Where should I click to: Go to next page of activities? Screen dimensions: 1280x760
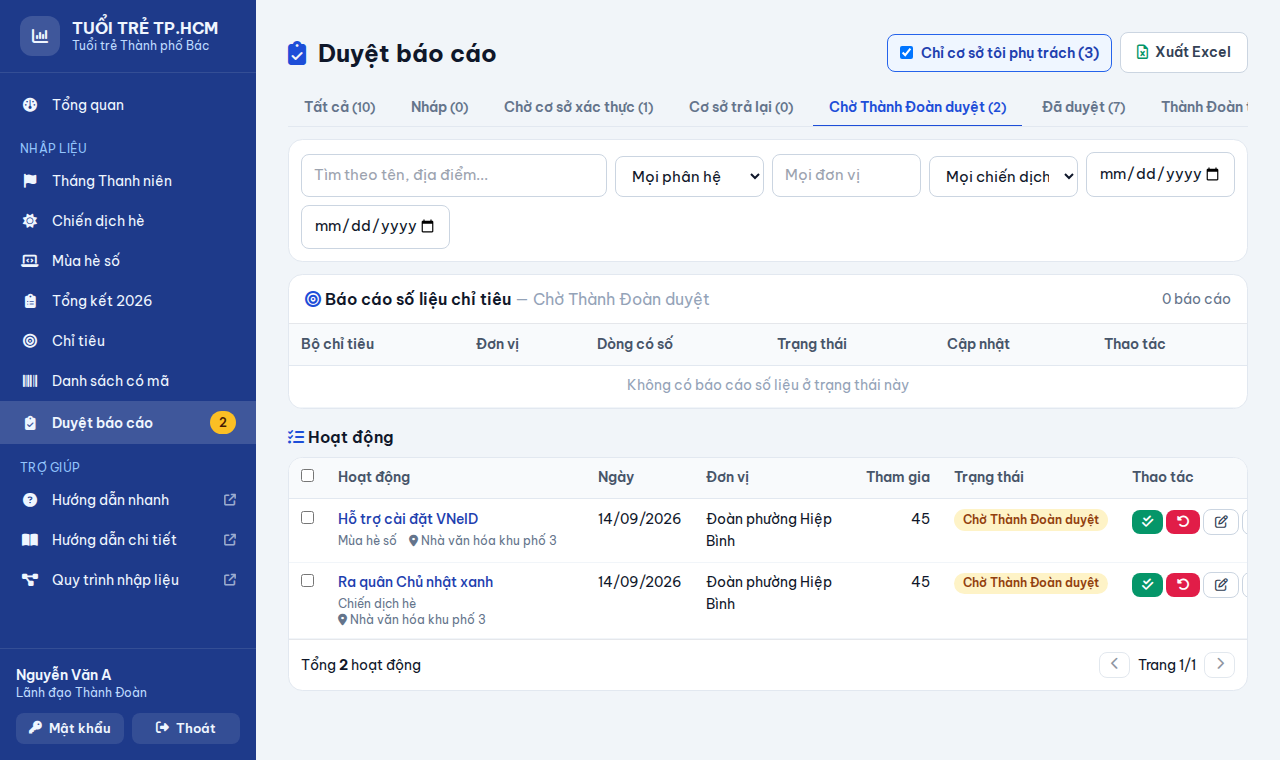[x=1219, y=665]
